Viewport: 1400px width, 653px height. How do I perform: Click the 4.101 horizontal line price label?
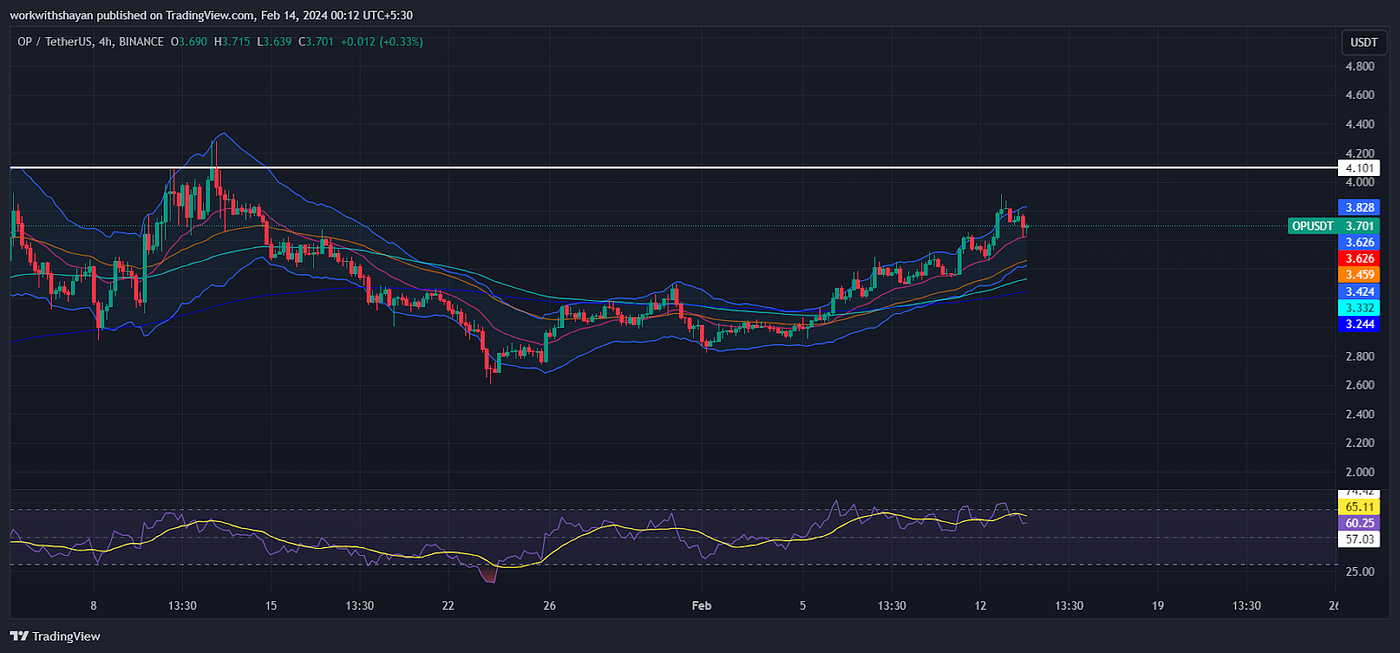1357,168
